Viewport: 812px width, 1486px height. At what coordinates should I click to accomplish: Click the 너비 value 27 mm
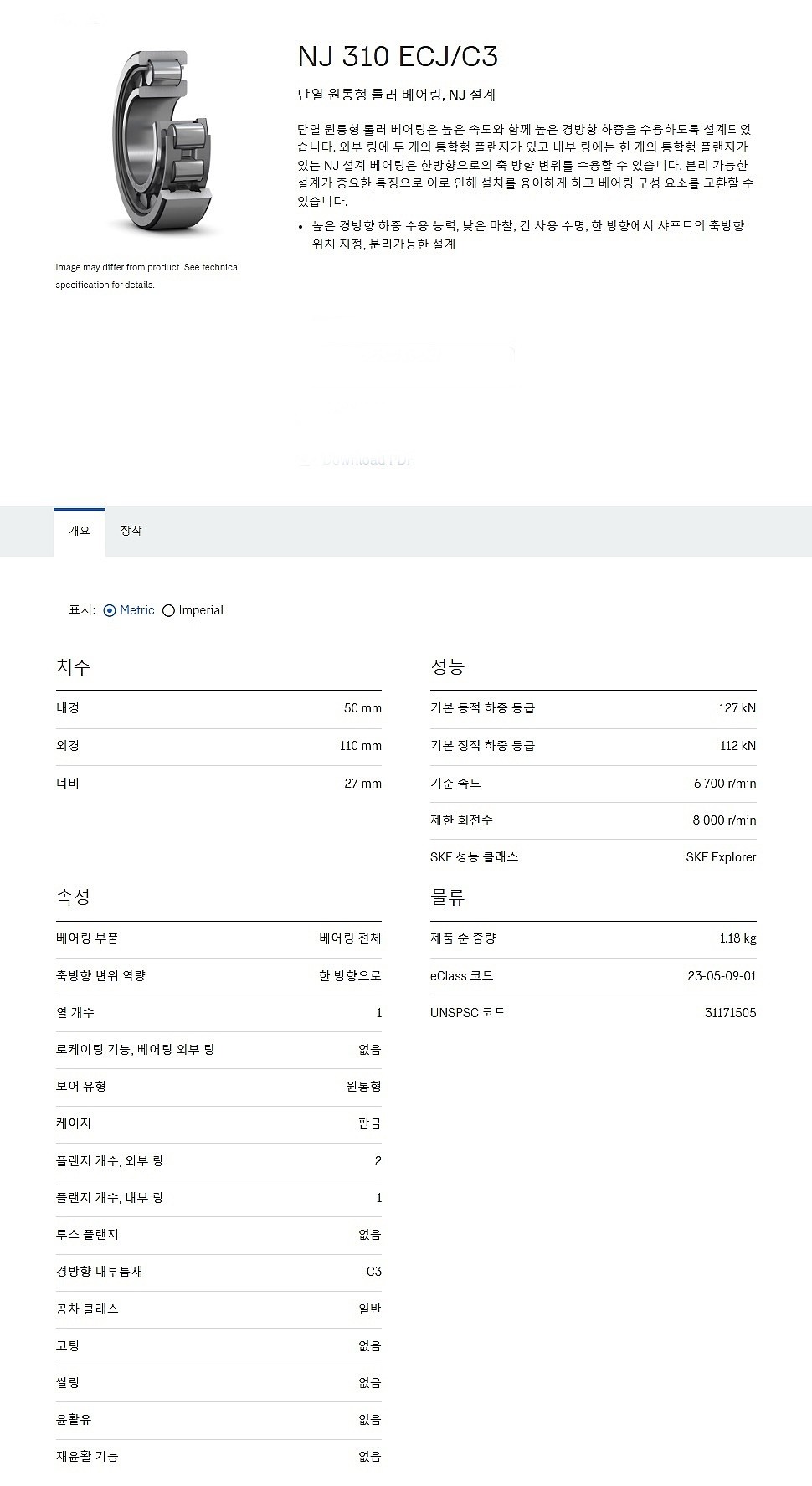362,784
